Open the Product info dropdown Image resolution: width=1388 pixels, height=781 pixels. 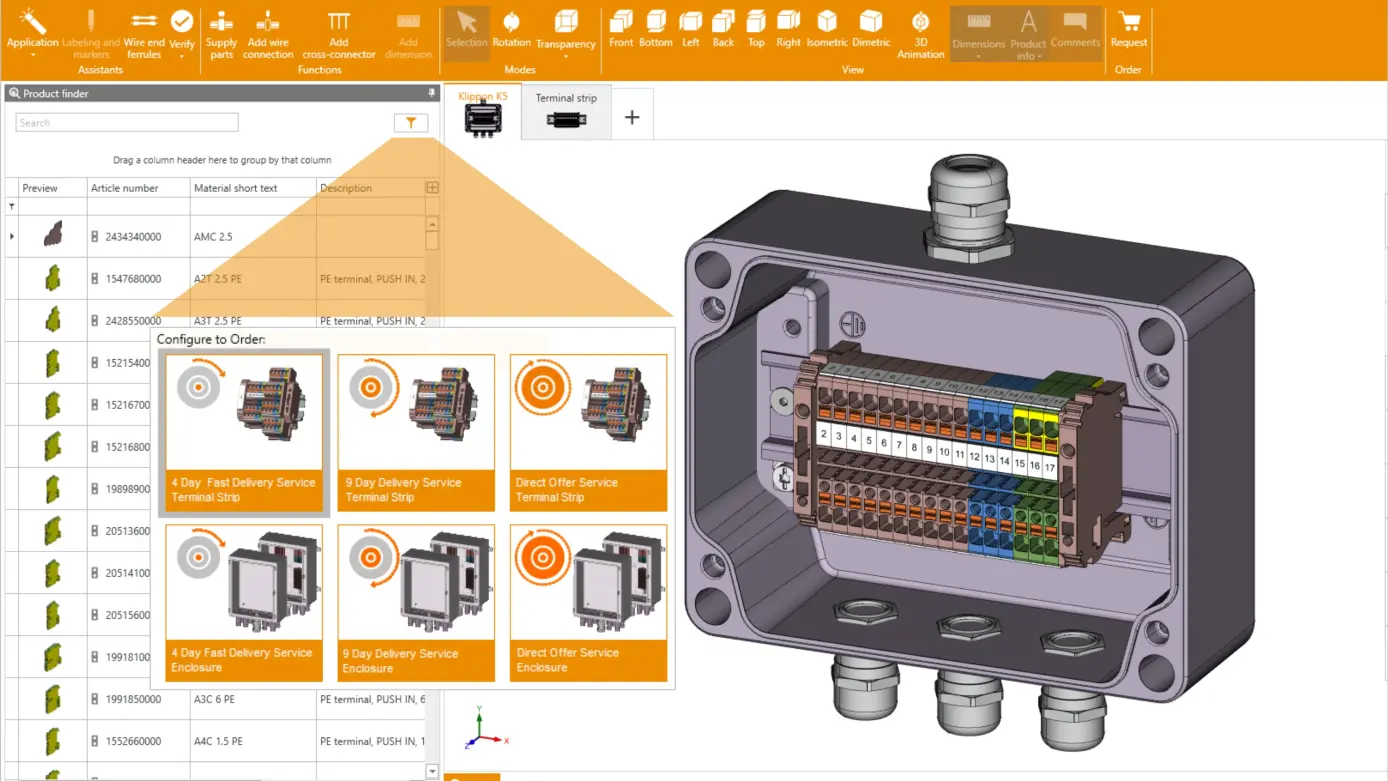[x=1028, y=33]
